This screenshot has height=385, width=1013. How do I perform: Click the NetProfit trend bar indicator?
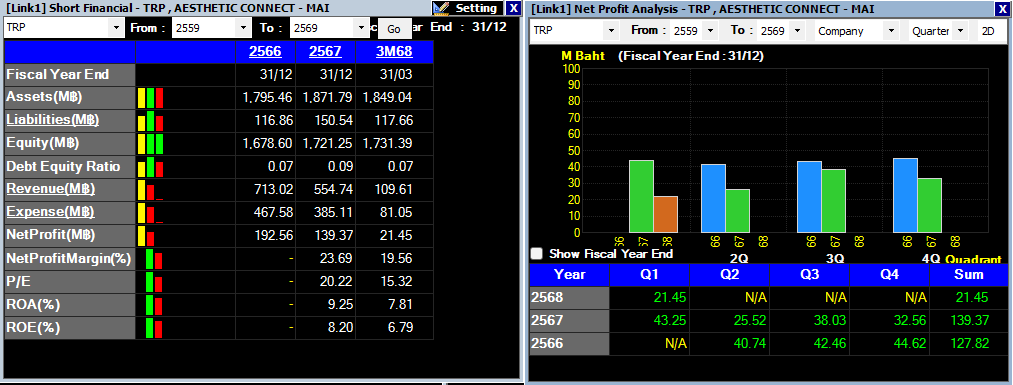pyautogui.click(x=146, y=235)
